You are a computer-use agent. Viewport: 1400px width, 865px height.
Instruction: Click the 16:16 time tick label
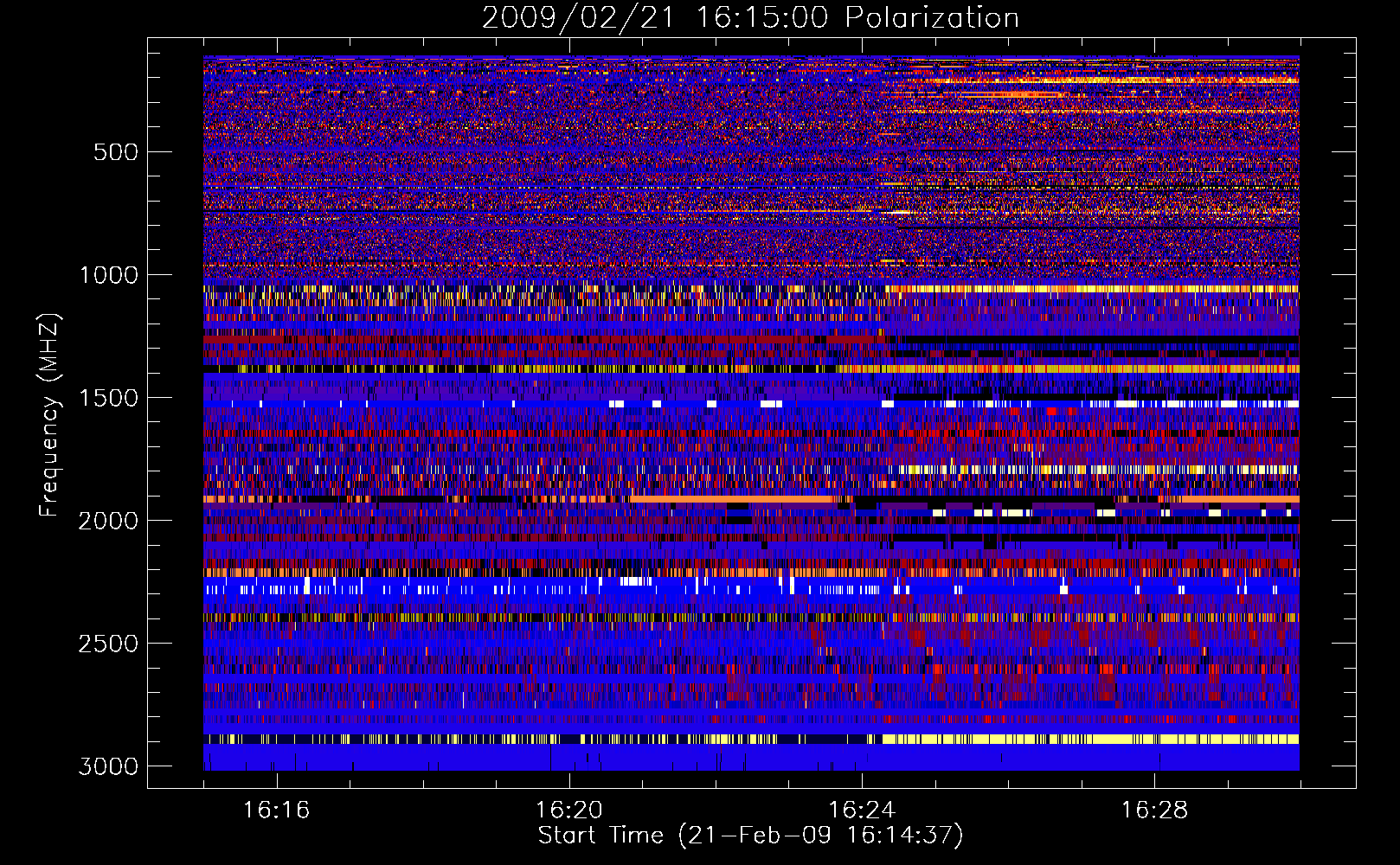pyautogui.click(x=276, y=810)
